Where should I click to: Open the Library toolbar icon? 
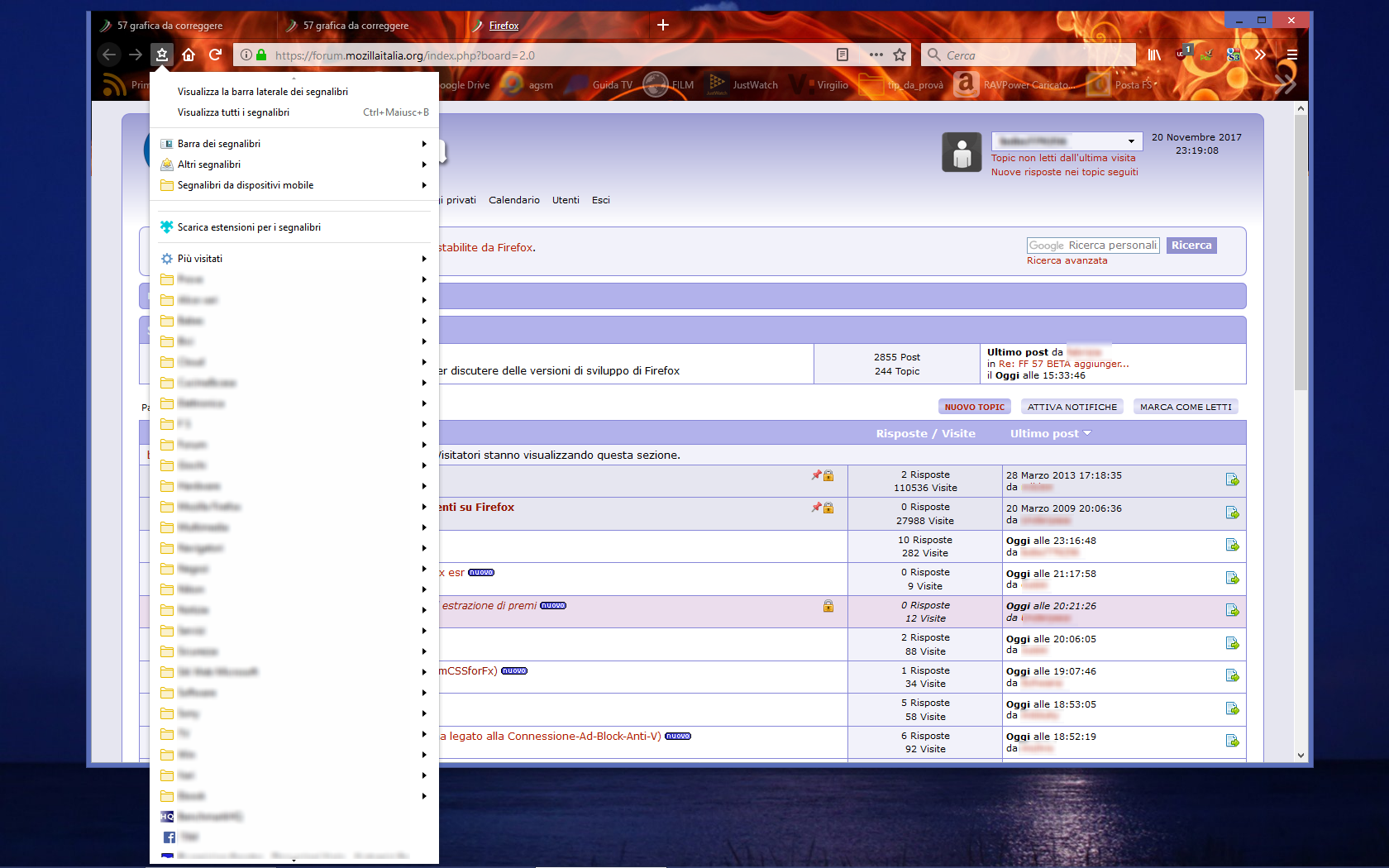(x=1154, y=55)
